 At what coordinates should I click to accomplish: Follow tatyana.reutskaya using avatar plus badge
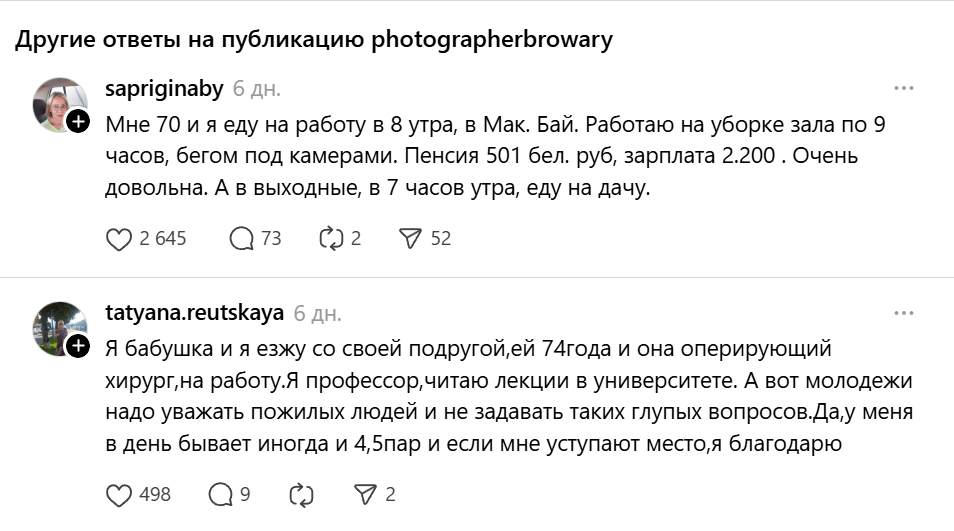[x=78, y=346]
